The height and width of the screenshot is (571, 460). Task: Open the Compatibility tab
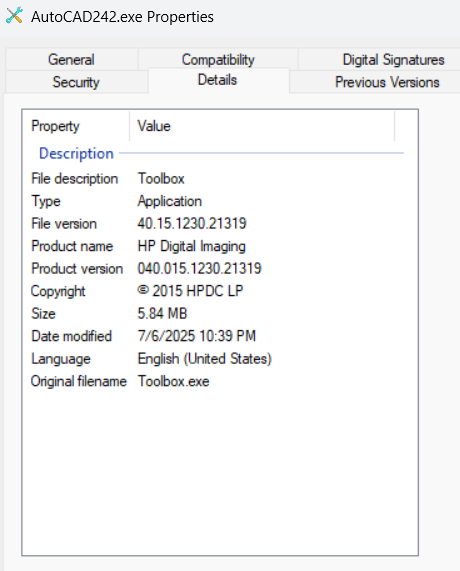pos(218,59)
